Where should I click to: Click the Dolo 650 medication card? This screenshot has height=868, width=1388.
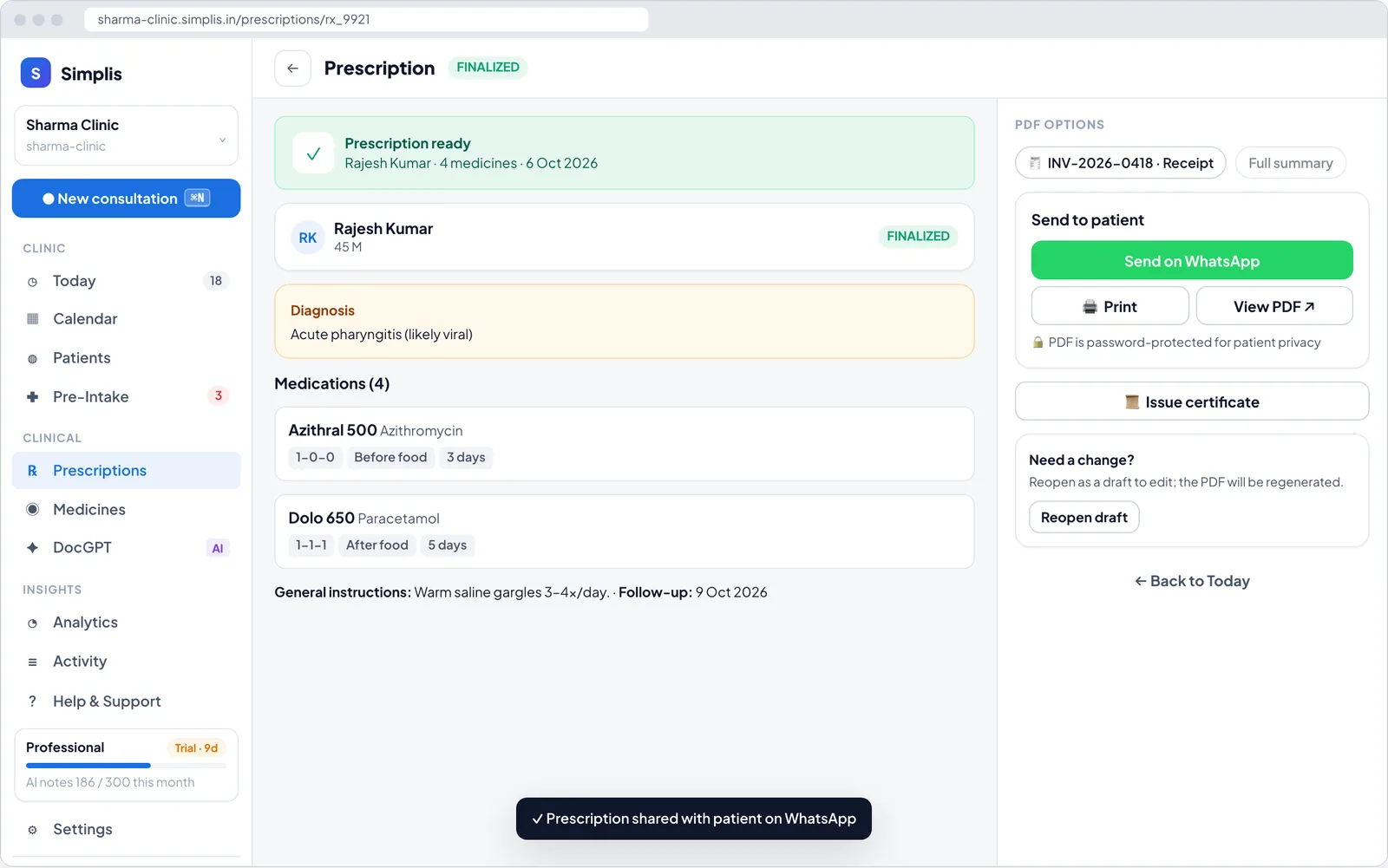pos(625,532)
